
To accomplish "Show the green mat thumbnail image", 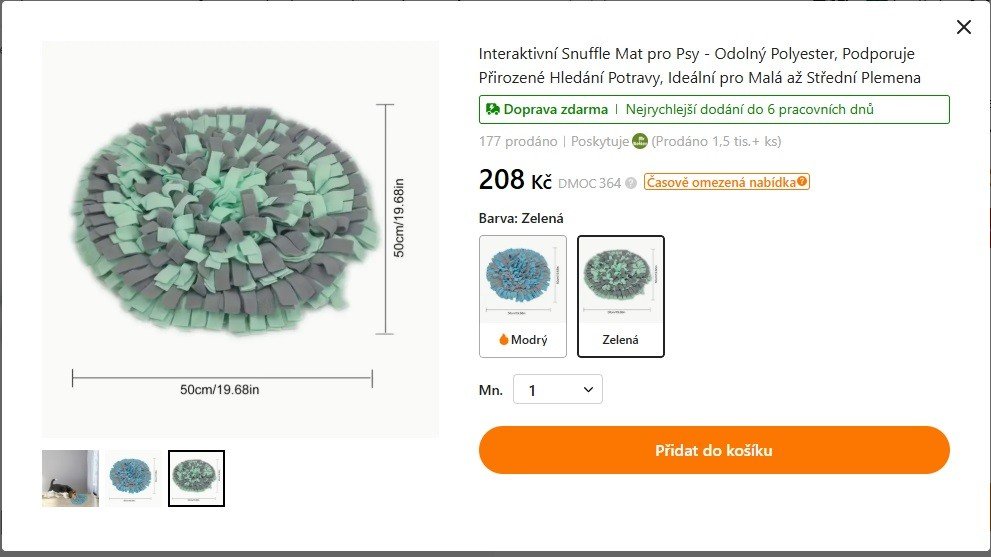I will pos(196,478).
